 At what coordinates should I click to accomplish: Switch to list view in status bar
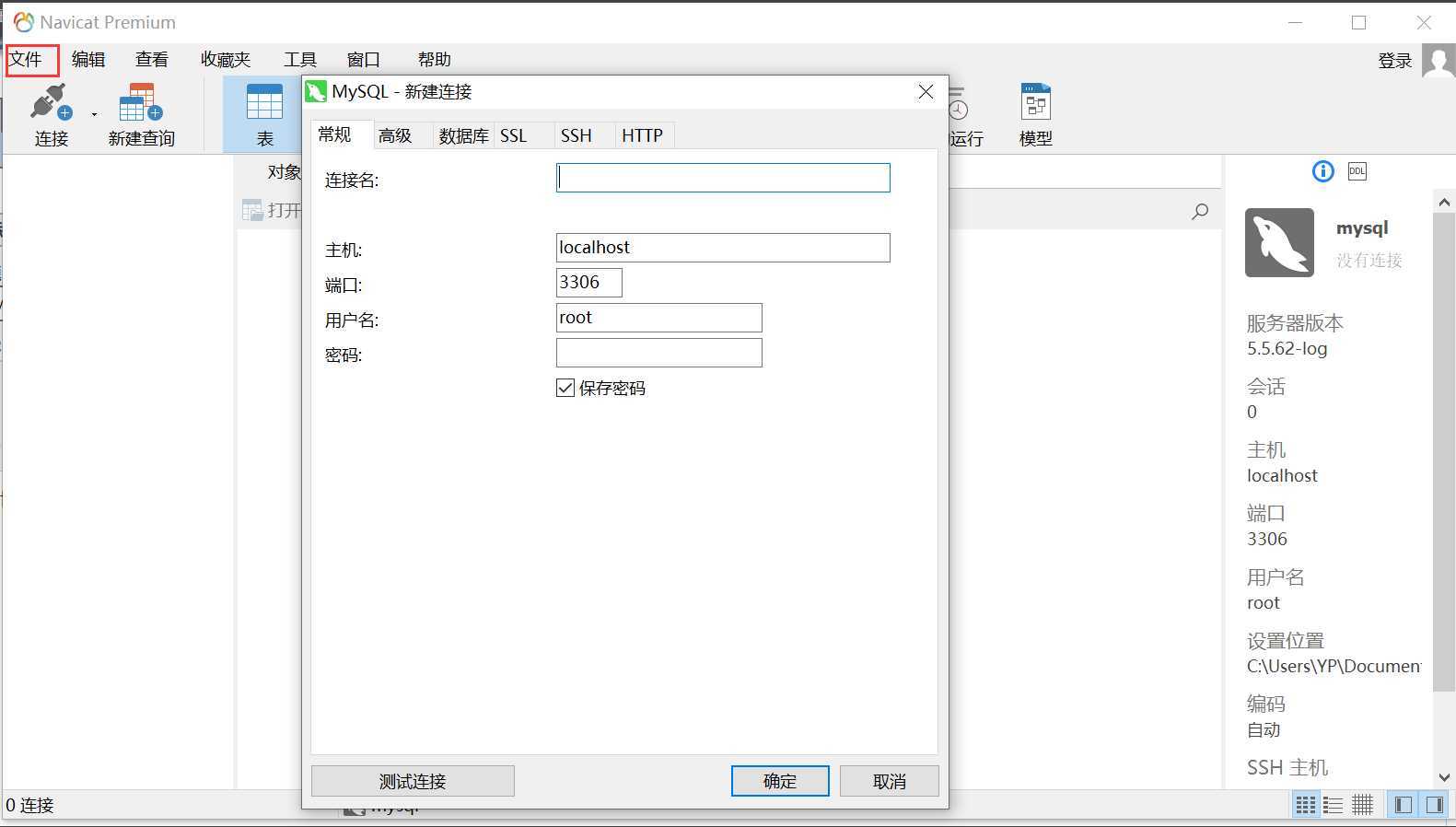(x=1334, y=806)
